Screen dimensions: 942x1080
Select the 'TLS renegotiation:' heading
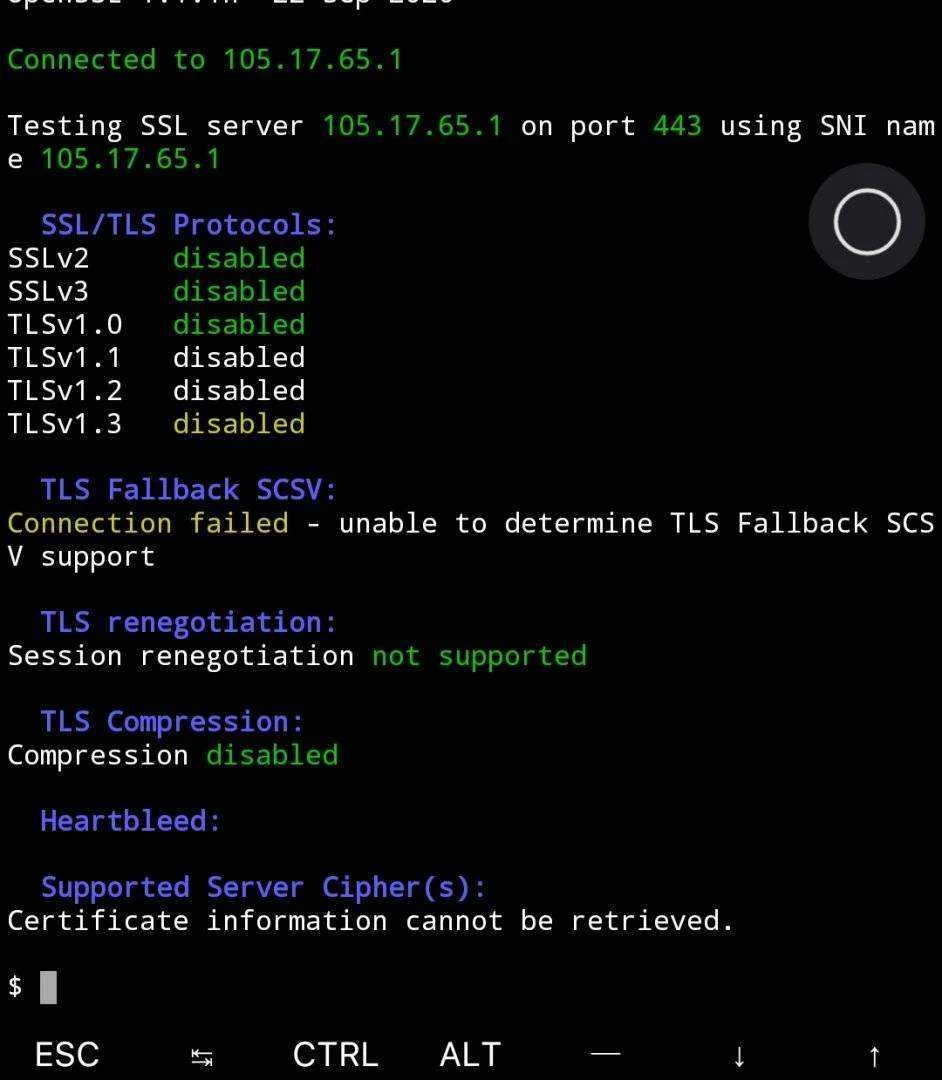coord(189,623)
